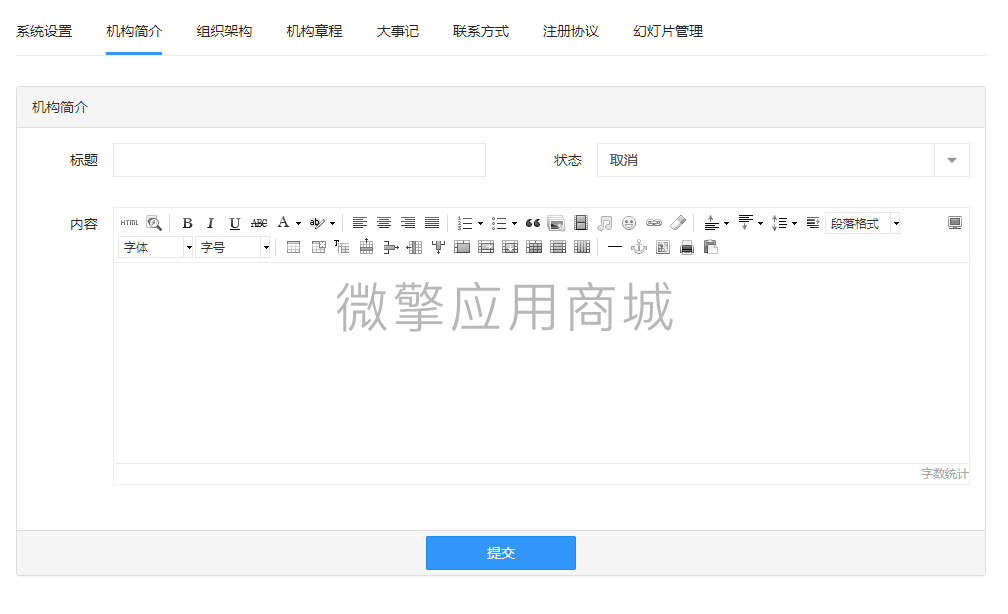Toggle italic formatting
This screenshot has width=1008, height=614.
(x=210, y=223)
